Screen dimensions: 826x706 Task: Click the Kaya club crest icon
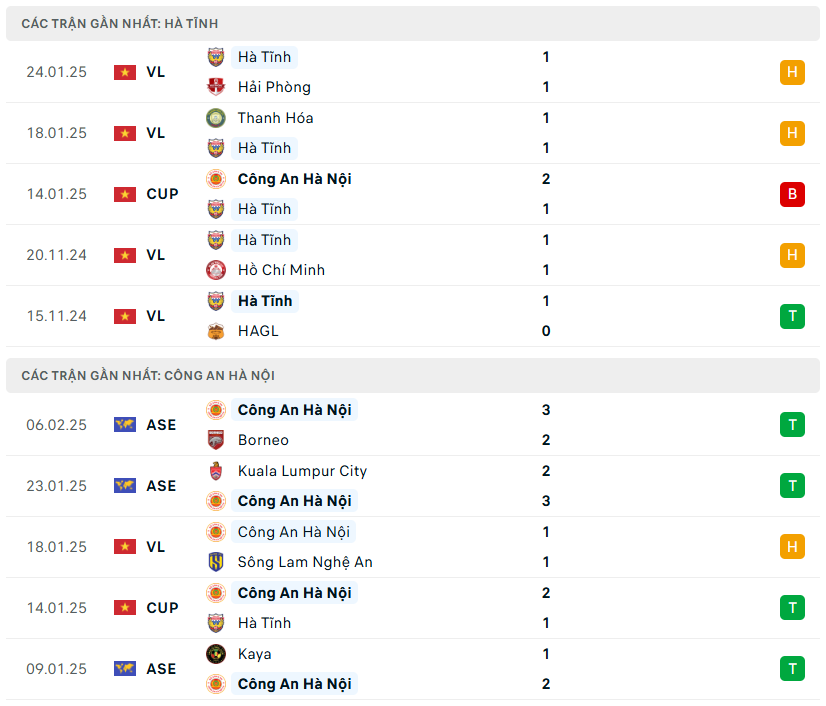pos(216,654)
